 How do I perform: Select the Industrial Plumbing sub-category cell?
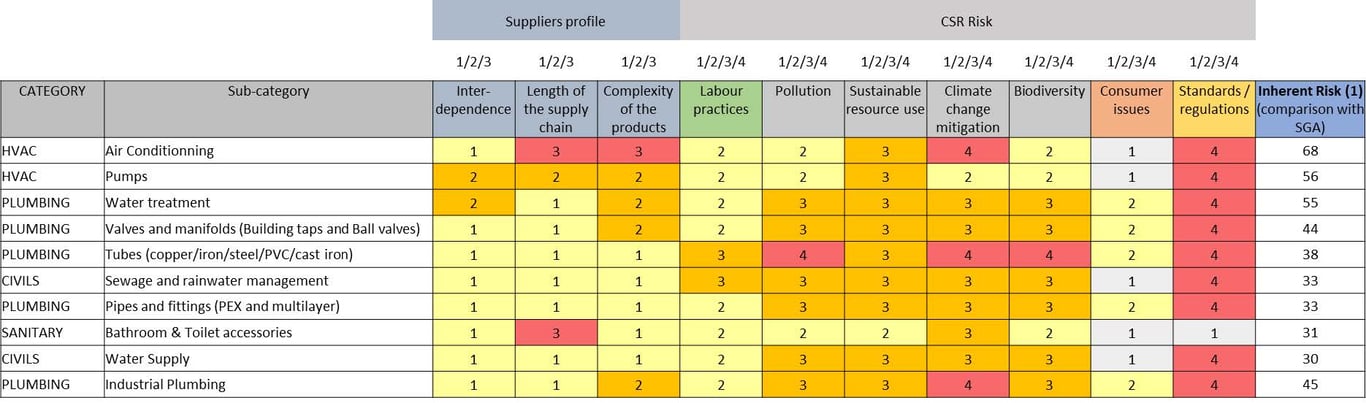(267, 384)
